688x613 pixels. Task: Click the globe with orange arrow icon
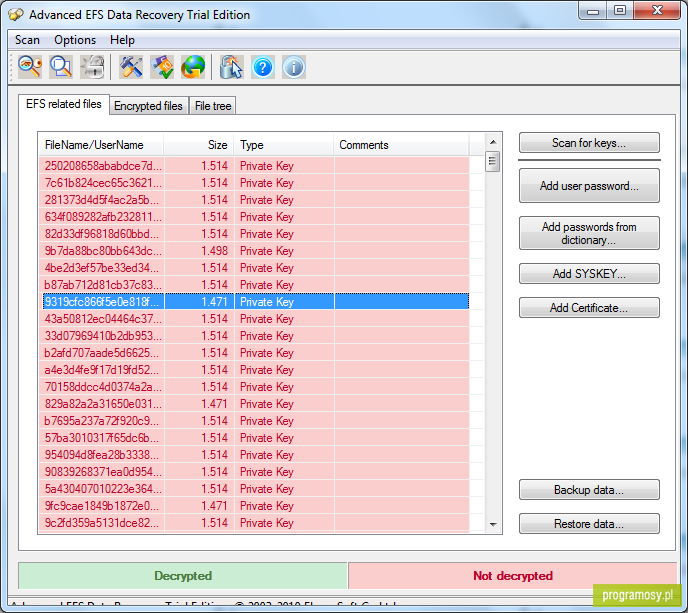coord(193,67)
